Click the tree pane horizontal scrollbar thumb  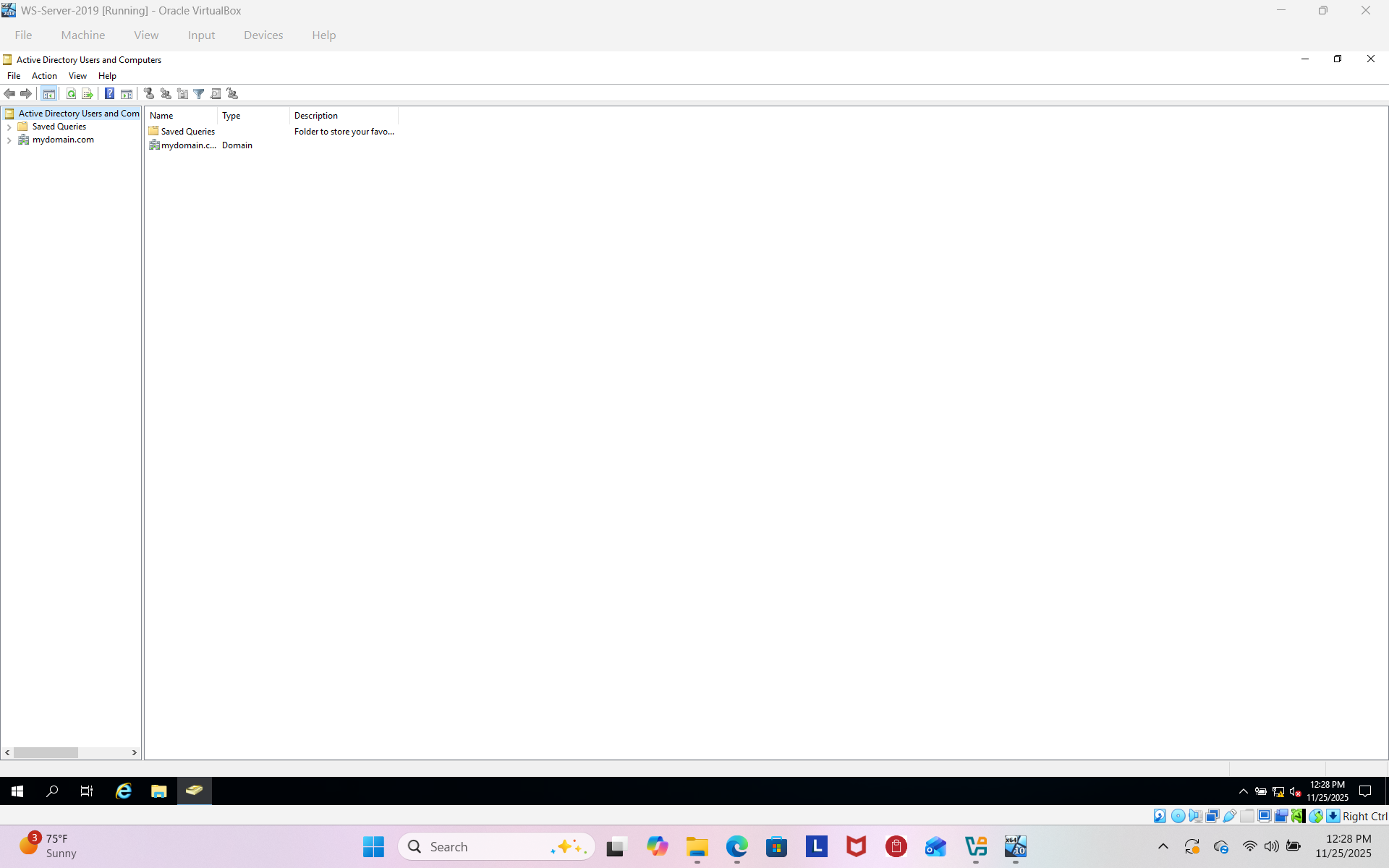46,753
